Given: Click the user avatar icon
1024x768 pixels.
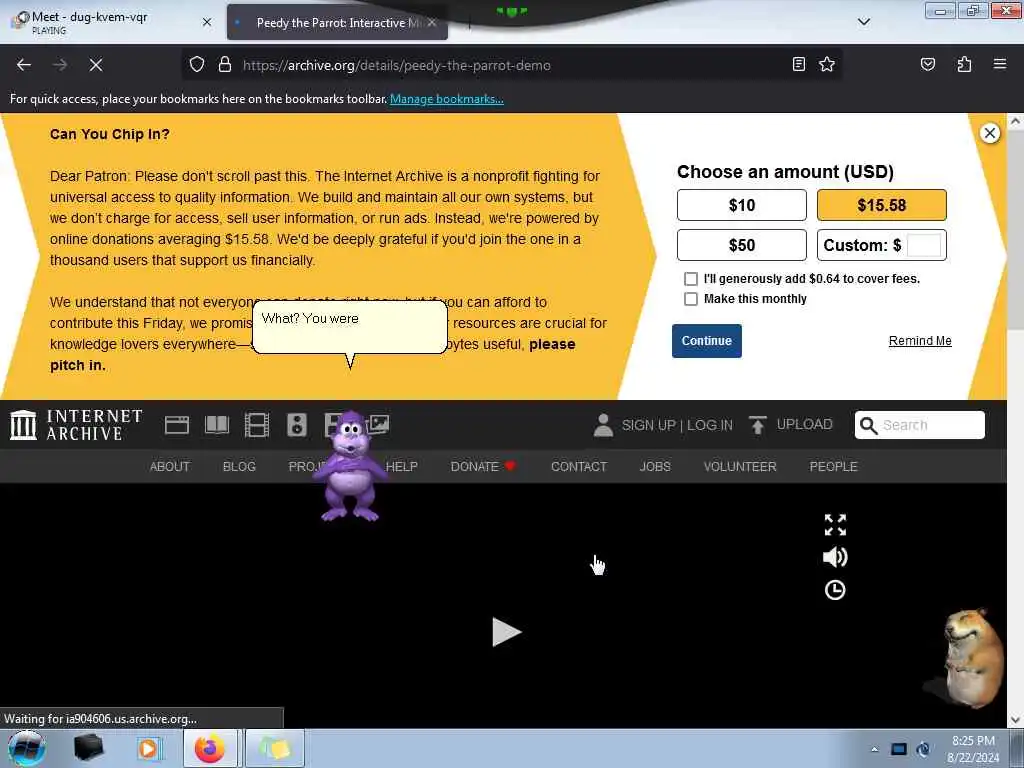Looking at the screenshot, I should pyautogui.click(x=603, y=425).
